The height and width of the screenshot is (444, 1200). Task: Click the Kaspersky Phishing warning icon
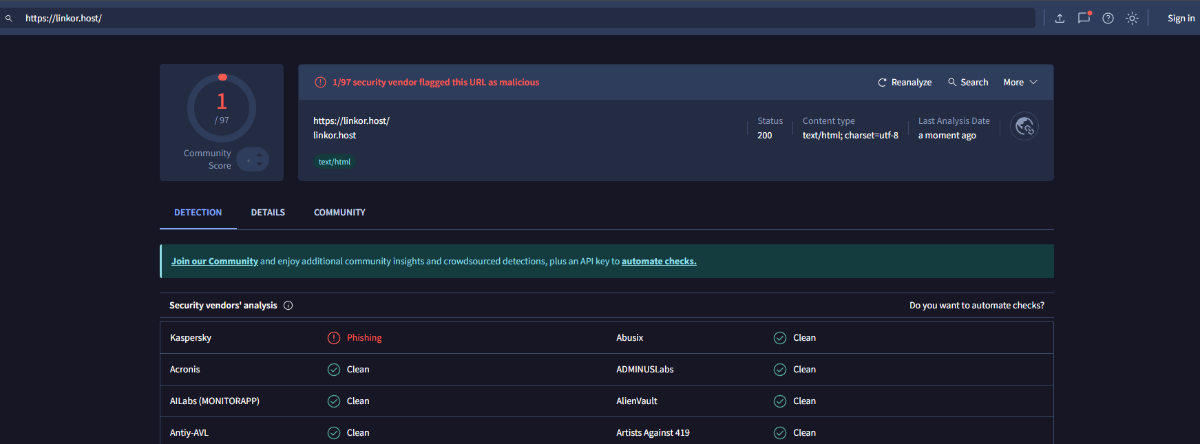tap(334, 337)
